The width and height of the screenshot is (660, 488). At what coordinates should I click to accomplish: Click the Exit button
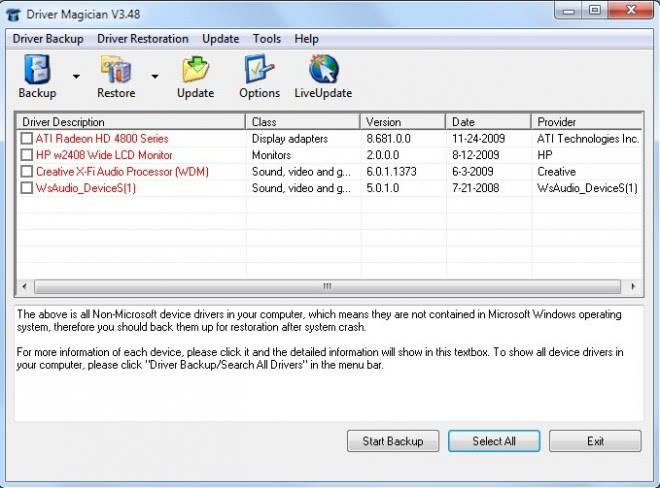(x=595, y=441)
